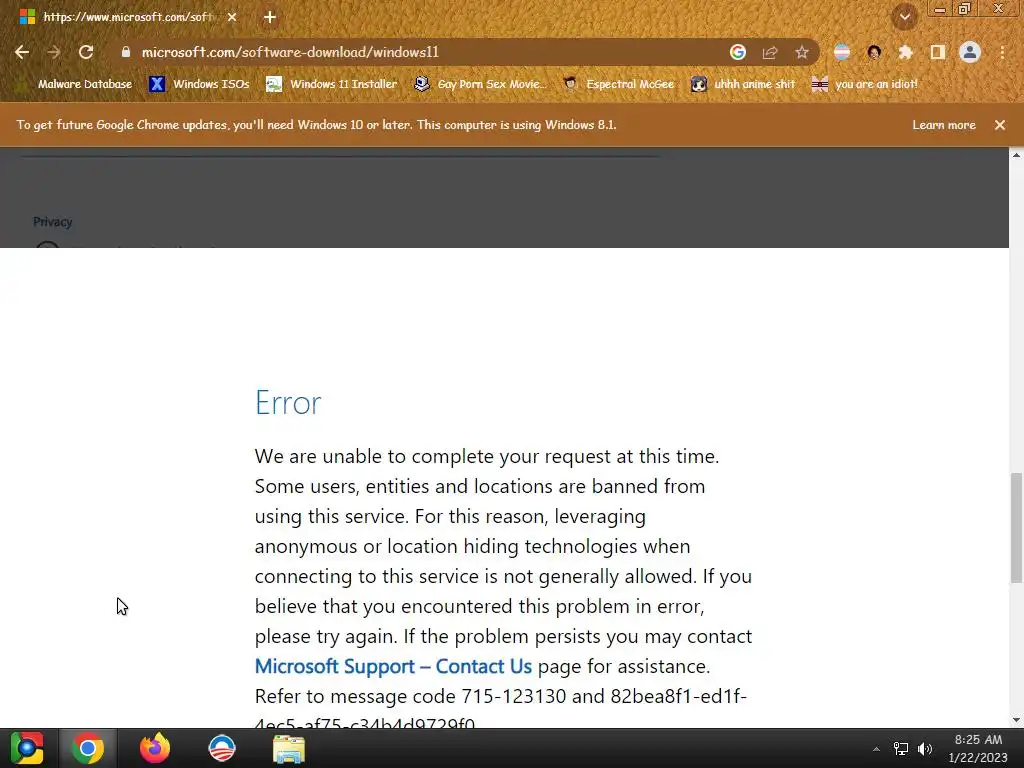Viewport: 1024px width, 768px height.
Task: Open the network status tray icon
Action: point(901,749)
